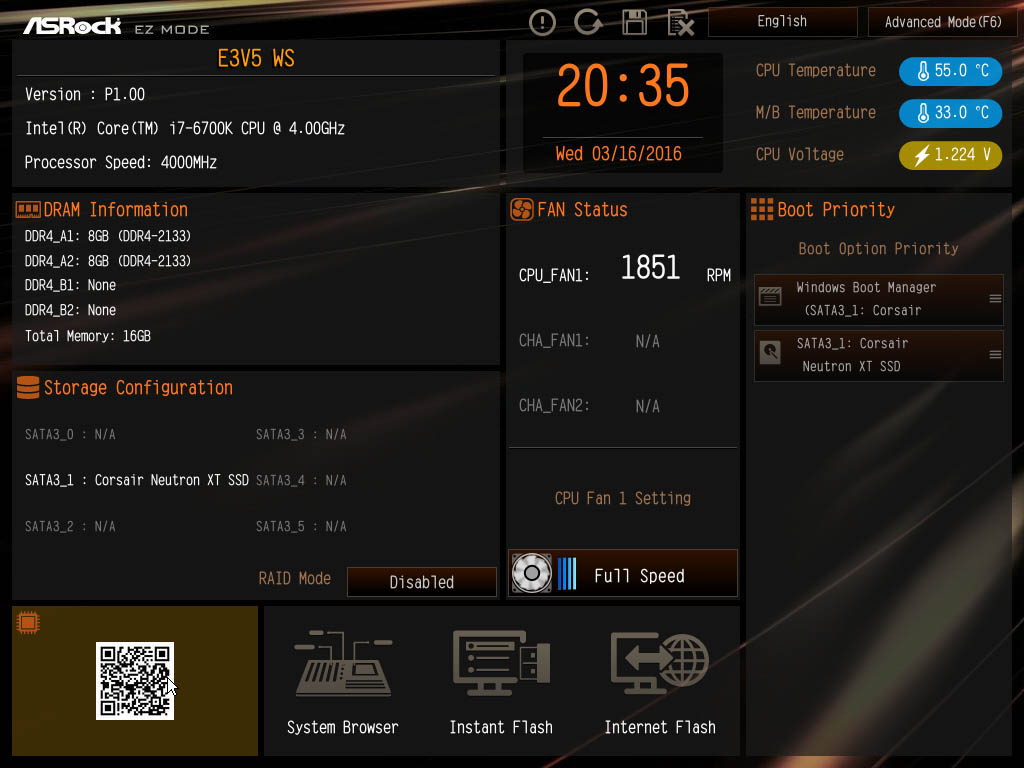This screenshot has width=1024, height=768.
Task: Click the exclamation info icon in top bar
Action: (542, 23)
